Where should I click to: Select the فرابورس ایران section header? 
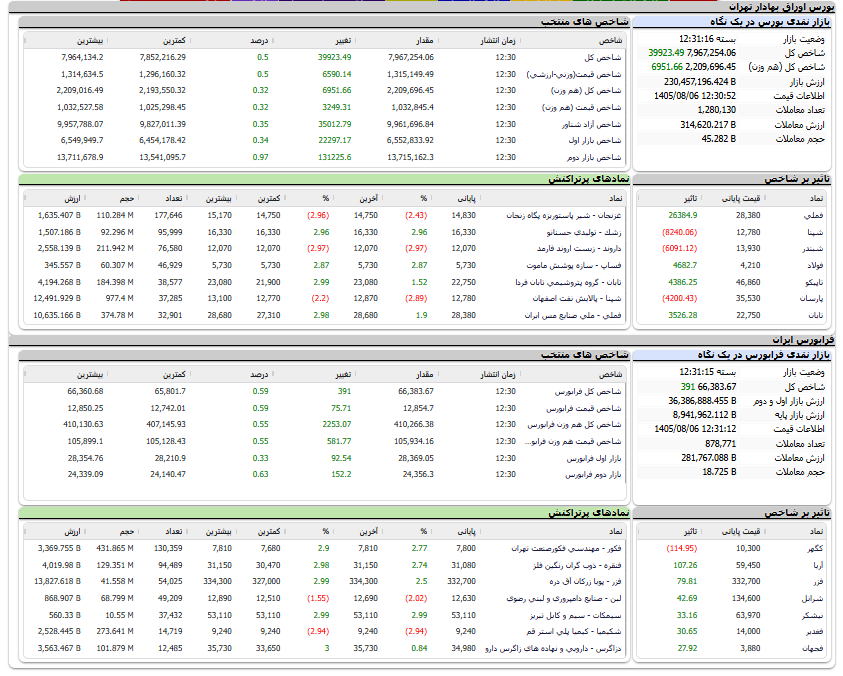pyautogui.click(x=803, y=340)
